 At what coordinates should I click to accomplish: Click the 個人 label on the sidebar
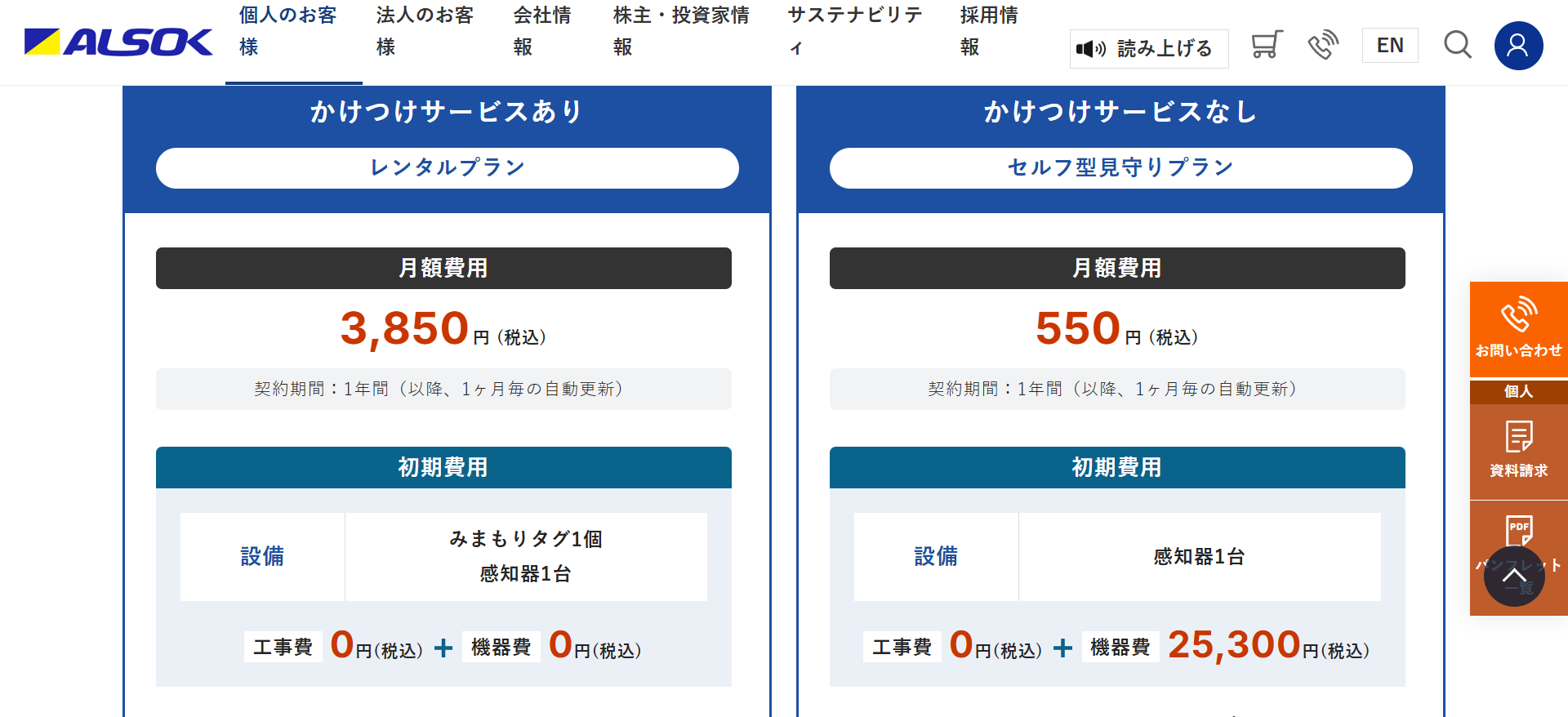click(1518, 392)
